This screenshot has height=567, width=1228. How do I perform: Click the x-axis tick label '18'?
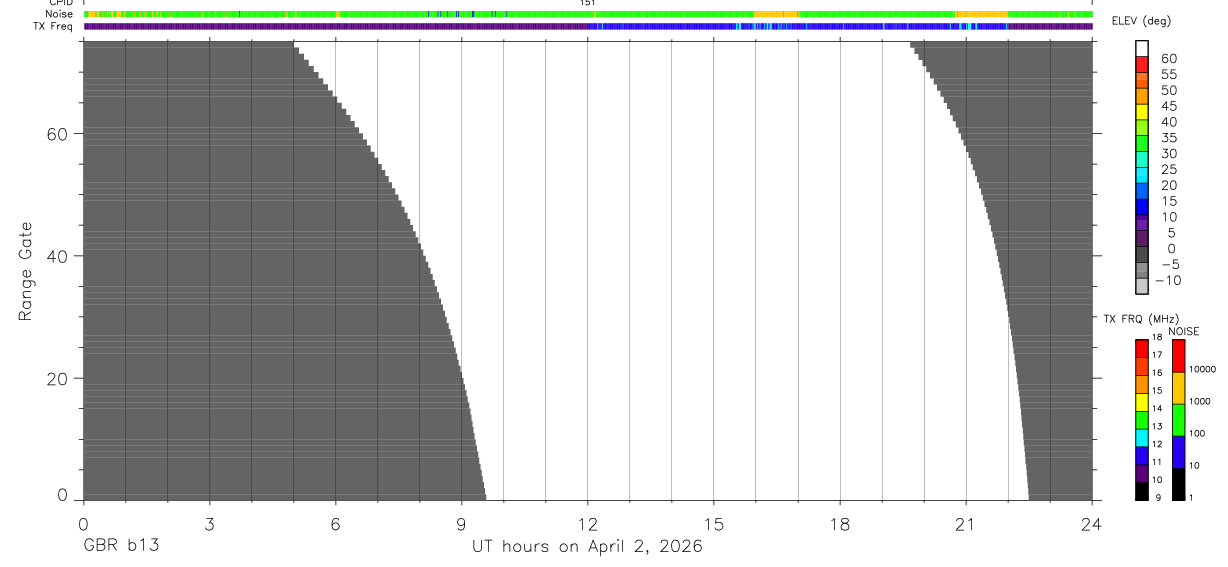pos(839,524)
